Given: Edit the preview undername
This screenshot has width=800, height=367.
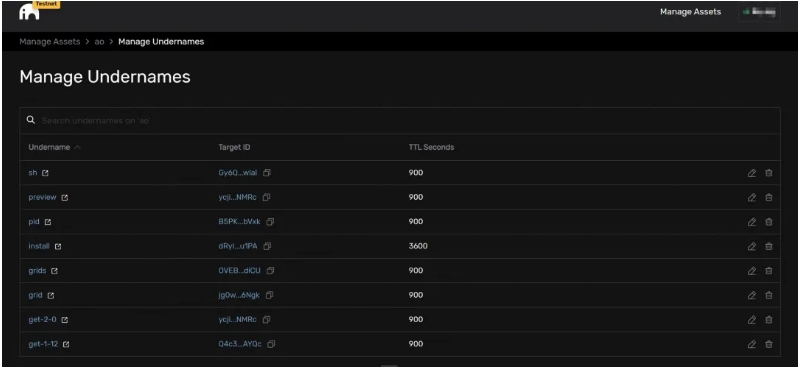Looking at the screenshot, I should click(x=752, y=198).
